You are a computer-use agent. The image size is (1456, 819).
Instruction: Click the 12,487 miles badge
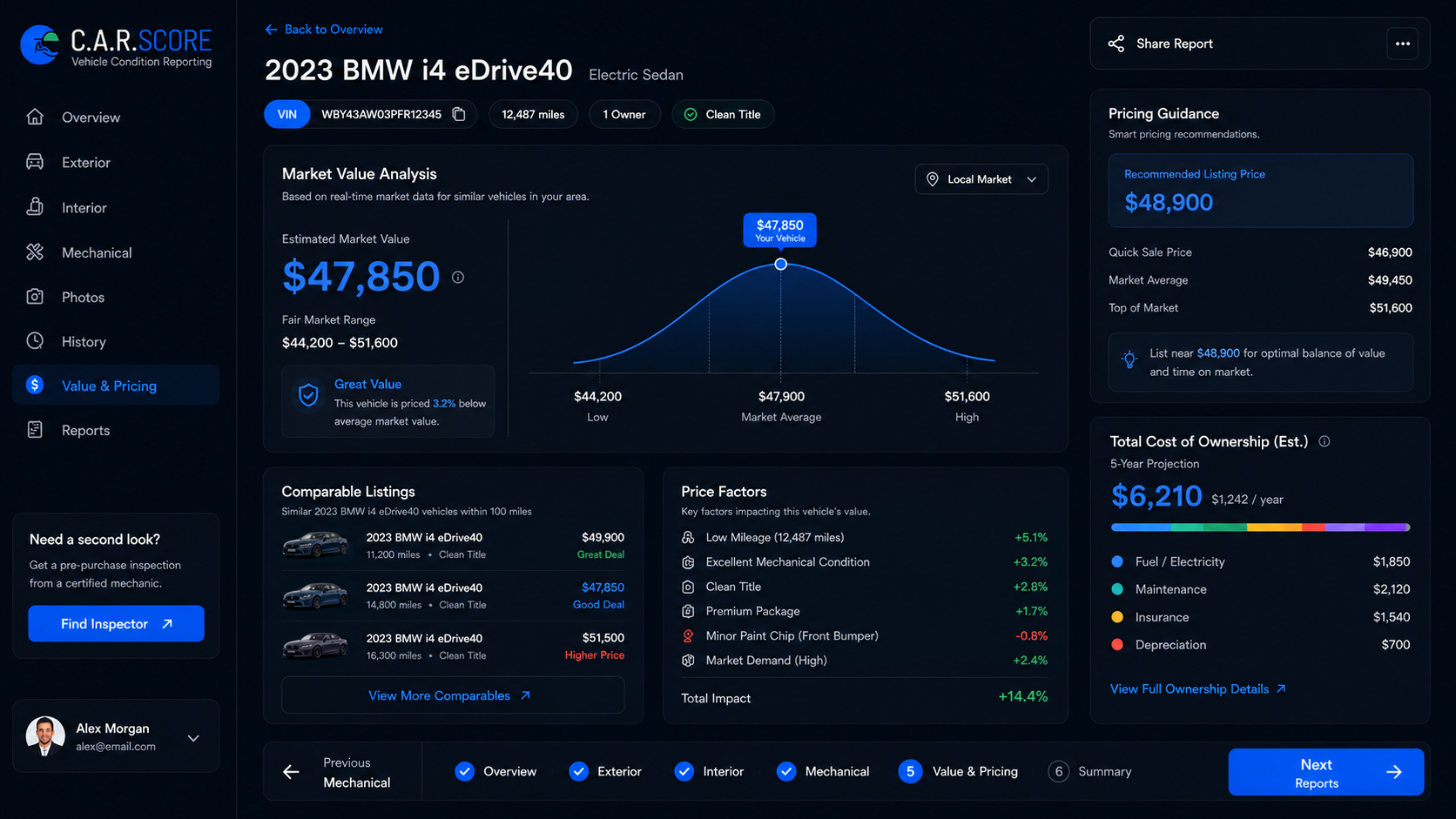[533, 114]
